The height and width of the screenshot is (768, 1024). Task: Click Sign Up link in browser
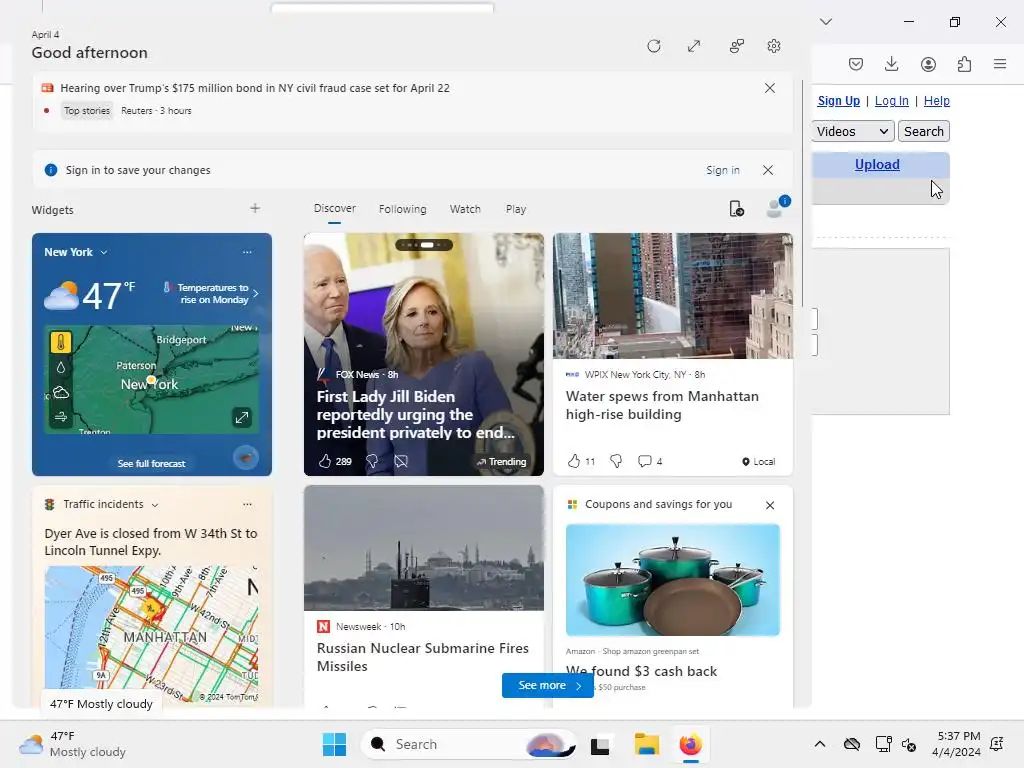tap(839, 101)
